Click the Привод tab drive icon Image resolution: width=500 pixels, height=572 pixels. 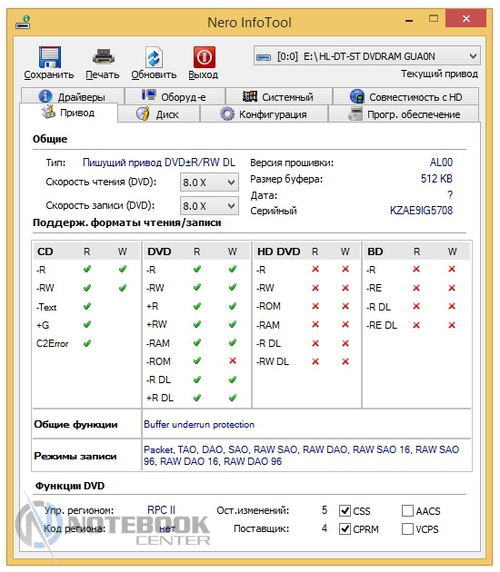[x=48, y=112]
